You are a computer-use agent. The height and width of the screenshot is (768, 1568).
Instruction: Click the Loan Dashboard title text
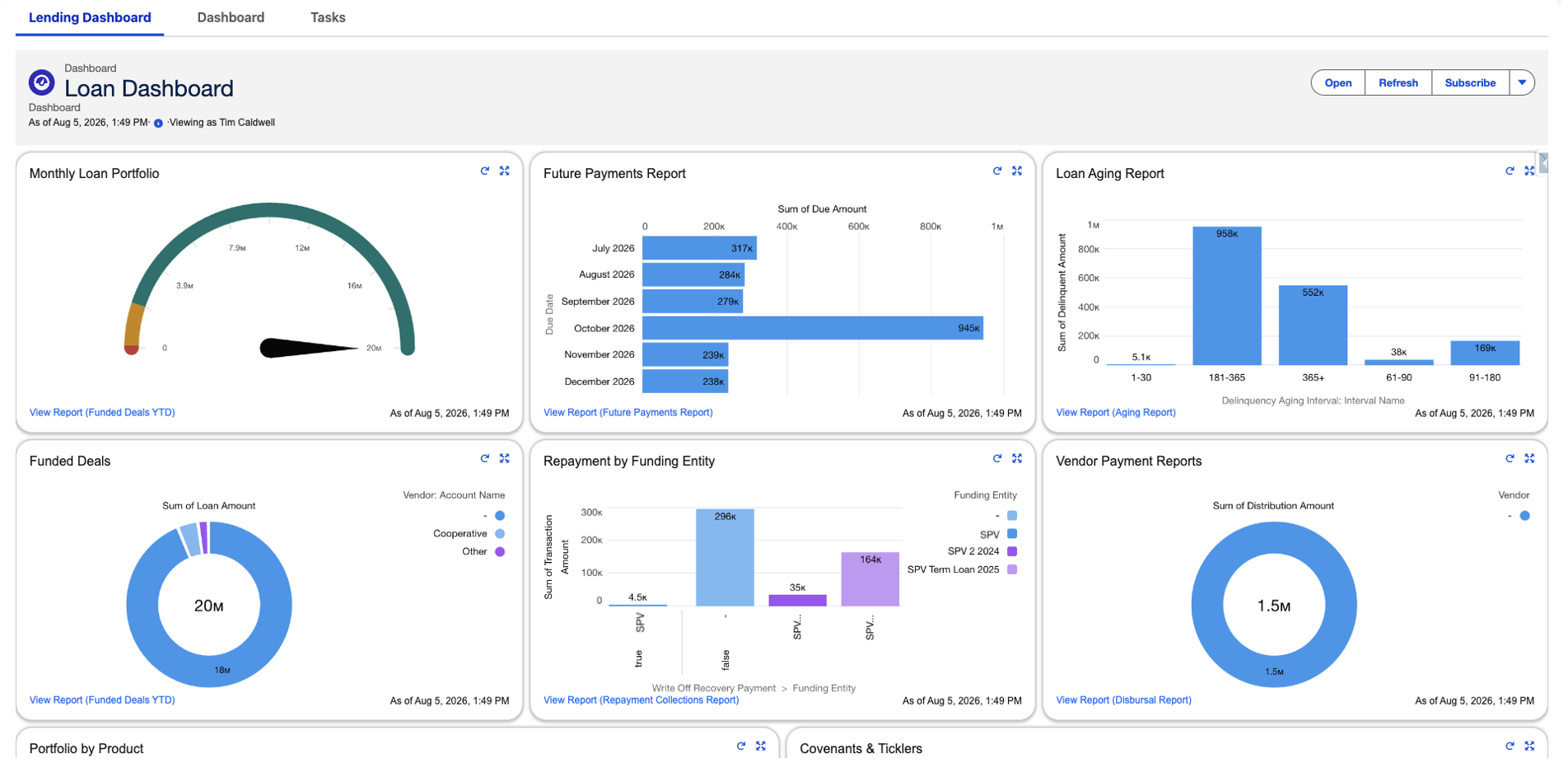point(149,88)
